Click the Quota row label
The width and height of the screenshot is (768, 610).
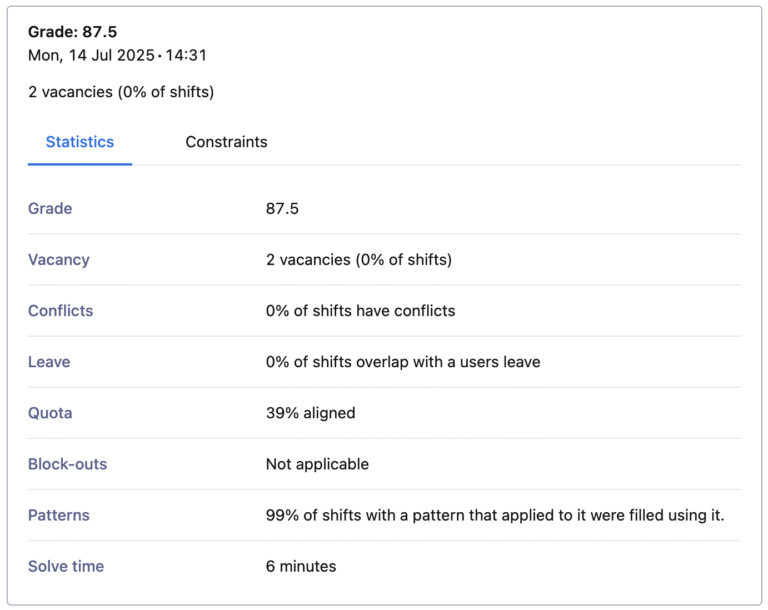tap(50, 413)
